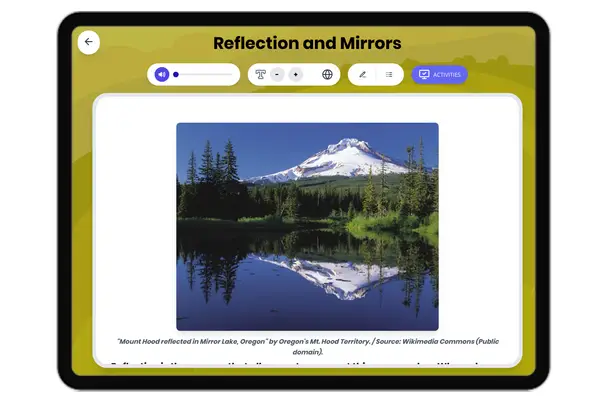600x400 pixels.
Task: Click the audio progress slider track
Action: click(203, 75)
